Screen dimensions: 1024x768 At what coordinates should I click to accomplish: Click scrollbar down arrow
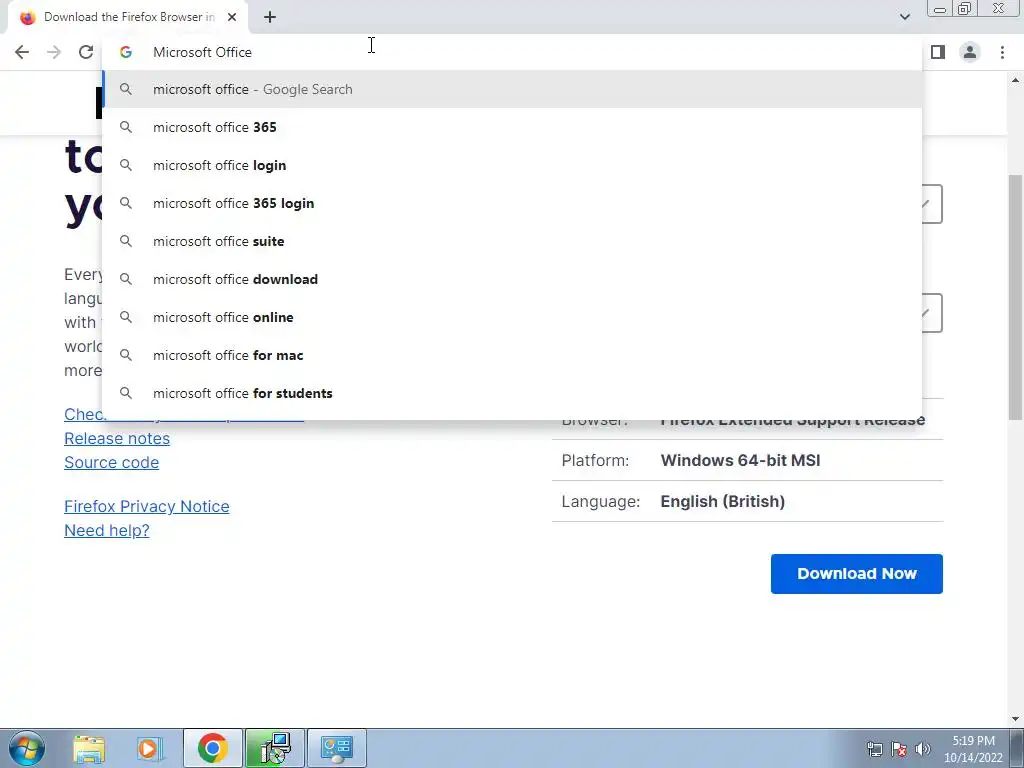pyautogui.click(x=1015, y=719)
